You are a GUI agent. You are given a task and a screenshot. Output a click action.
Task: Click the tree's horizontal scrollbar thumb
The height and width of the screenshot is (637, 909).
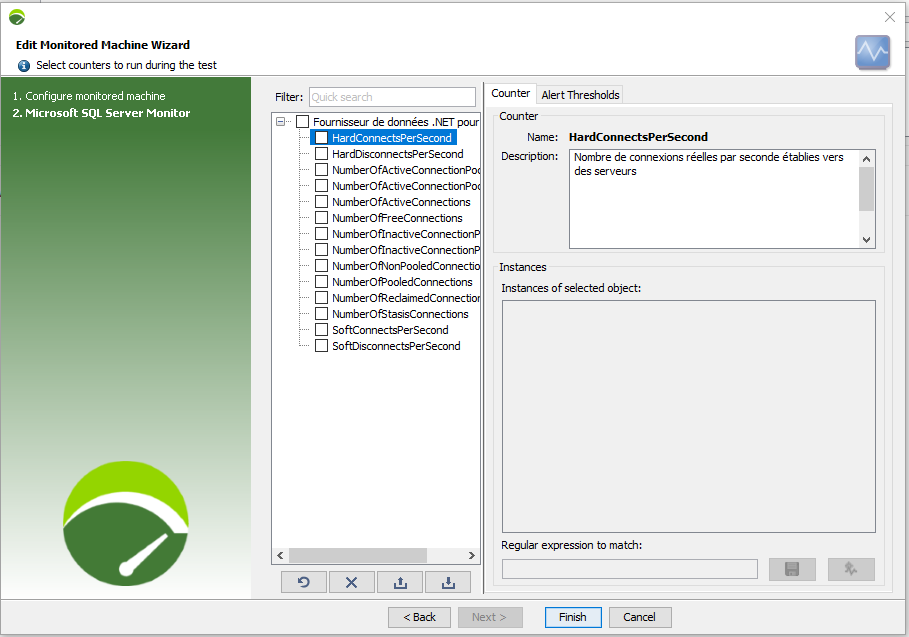tap(370, 556)
